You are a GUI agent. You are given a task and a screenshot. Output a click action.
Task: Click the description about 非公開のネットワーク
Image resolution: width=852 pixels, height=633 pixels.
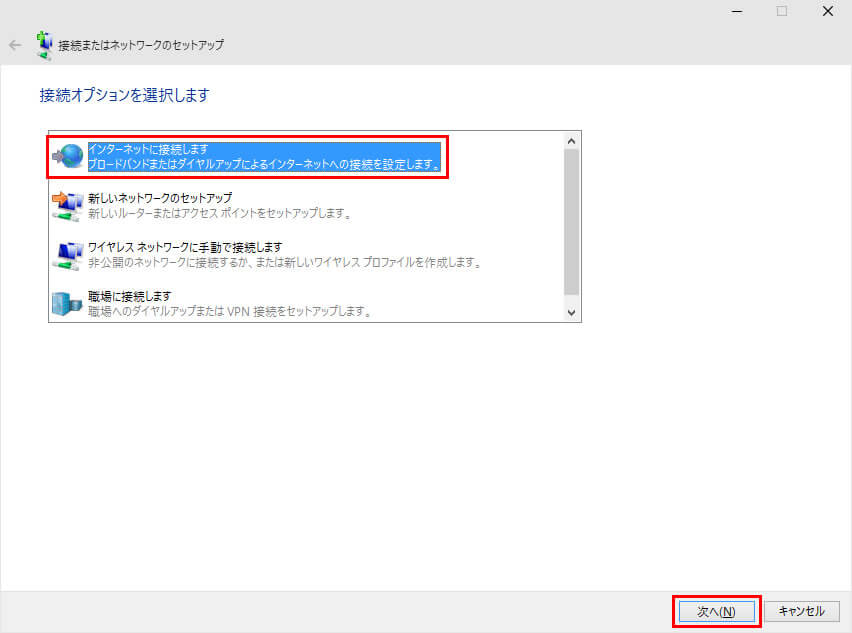click(284, 262)
